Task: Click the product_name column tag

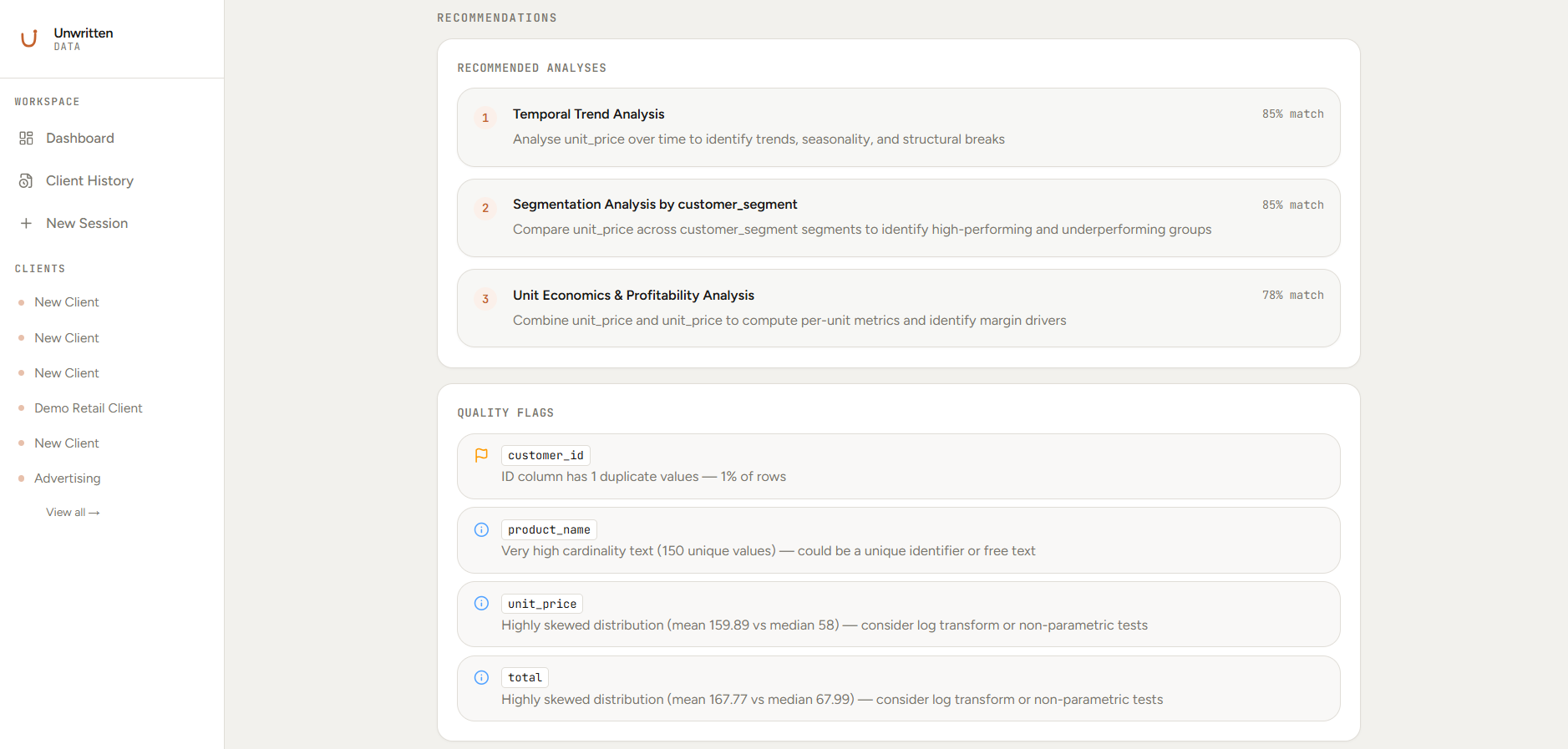Action: [x=549, y=529]
